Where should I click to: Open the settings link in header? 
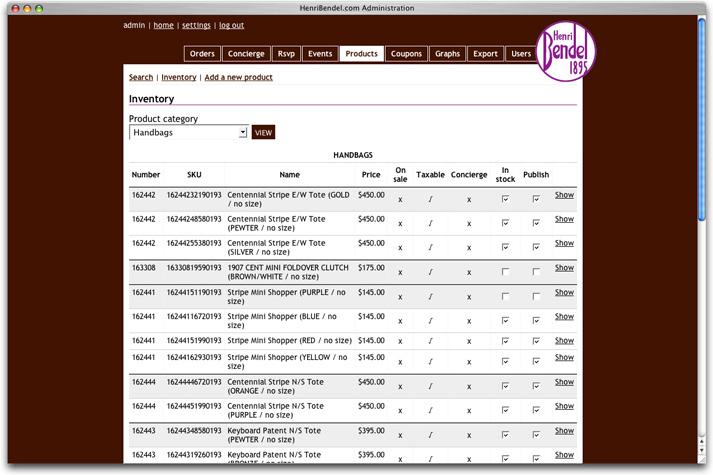click(x=196, y=25)
